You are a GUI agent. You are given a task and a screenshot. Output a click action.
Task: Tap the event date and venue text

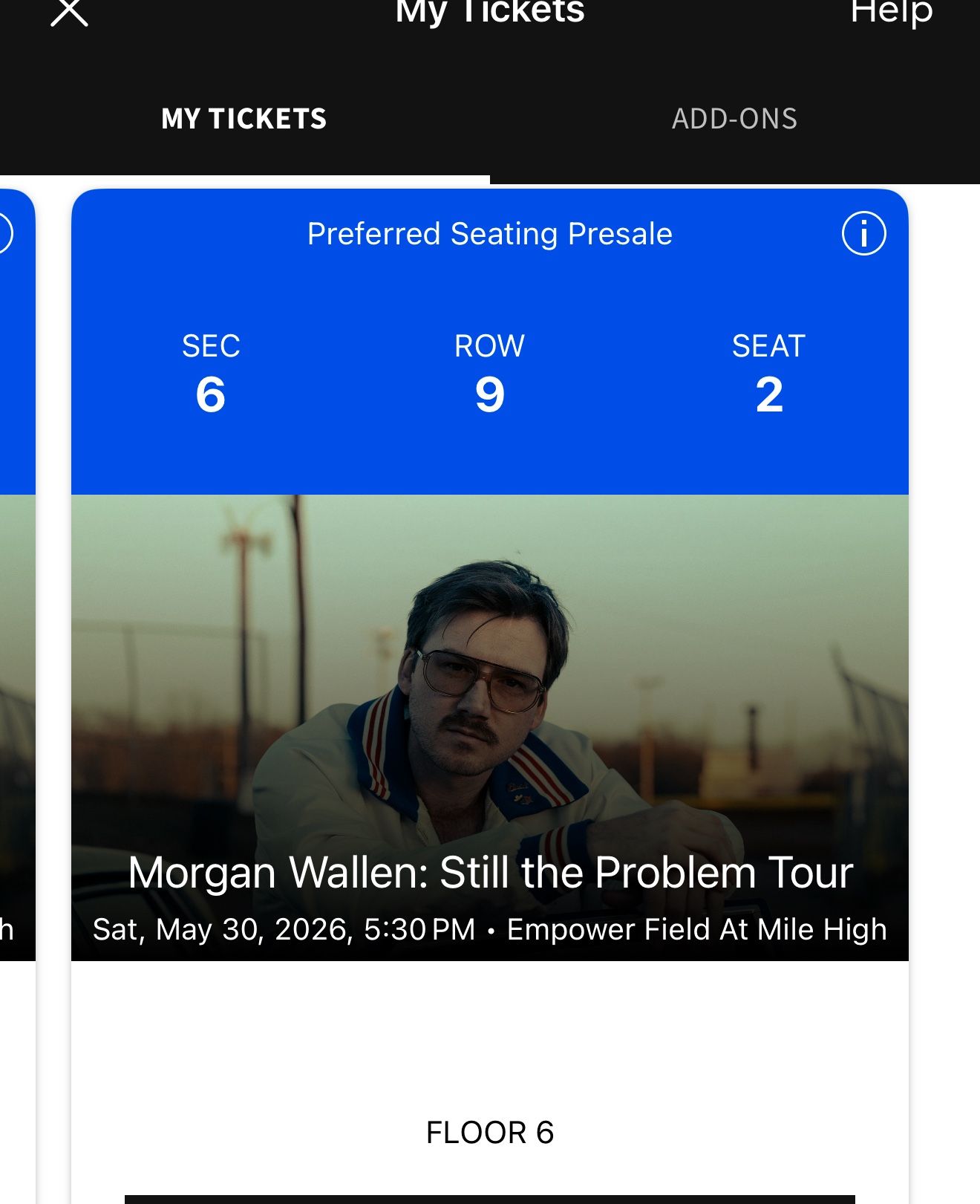490,928
